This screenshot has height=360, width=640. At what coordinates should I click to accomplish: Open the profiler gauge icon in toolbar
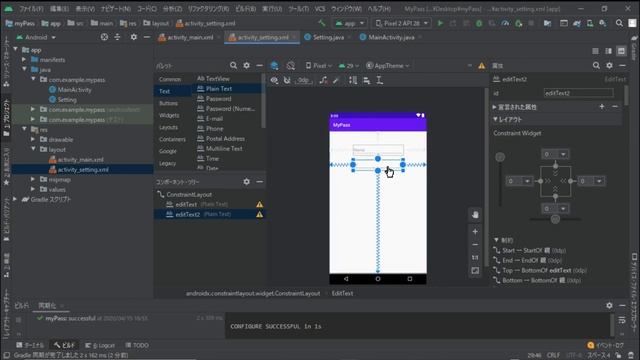[x=505, y=23]
